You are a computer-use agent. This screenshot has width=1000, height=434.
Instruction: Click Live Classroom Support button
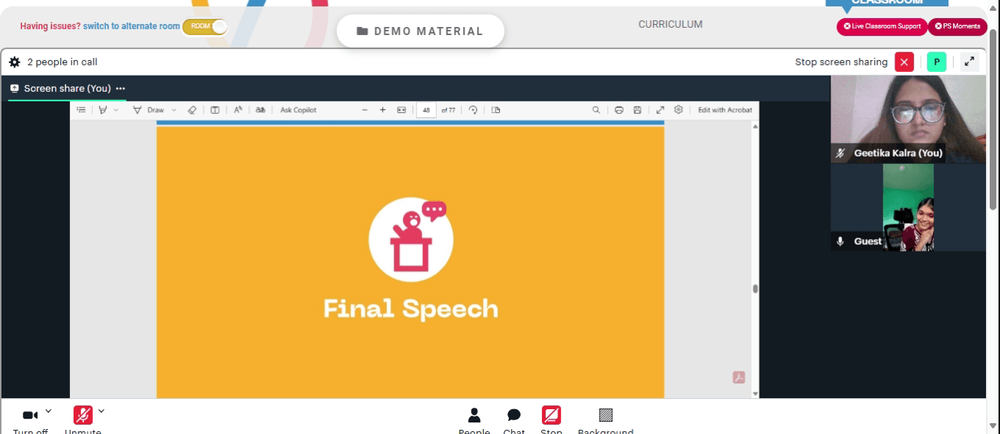pos(881,26)
